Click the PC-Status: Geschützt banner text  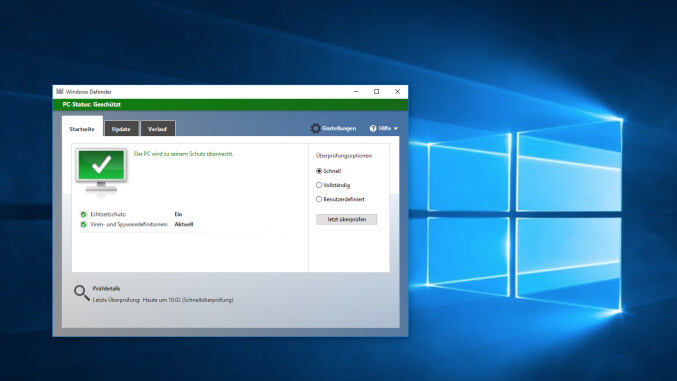click(x=92, y=105)
